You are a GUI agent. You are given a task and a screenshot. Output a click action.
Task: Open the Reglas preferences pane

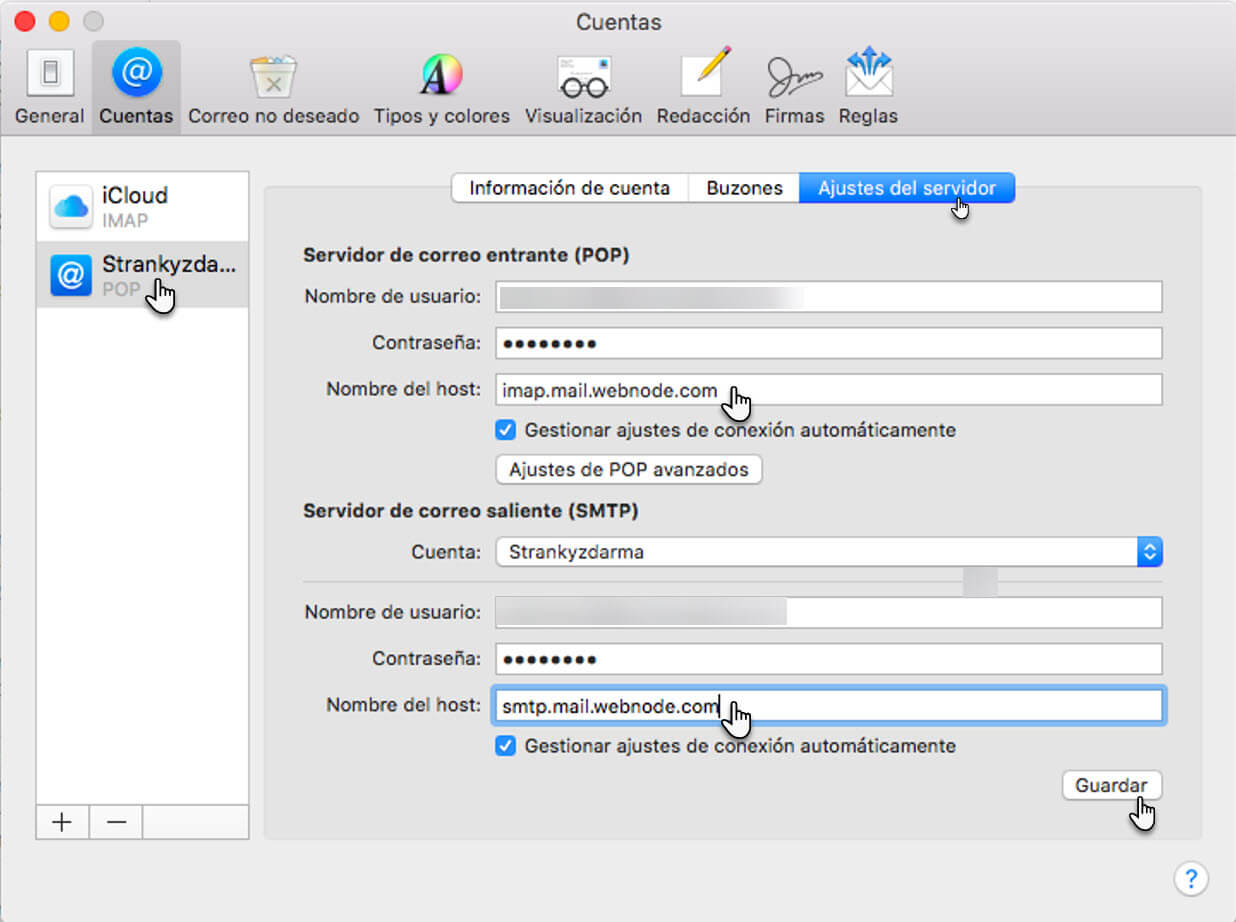(x=868, y=88)
